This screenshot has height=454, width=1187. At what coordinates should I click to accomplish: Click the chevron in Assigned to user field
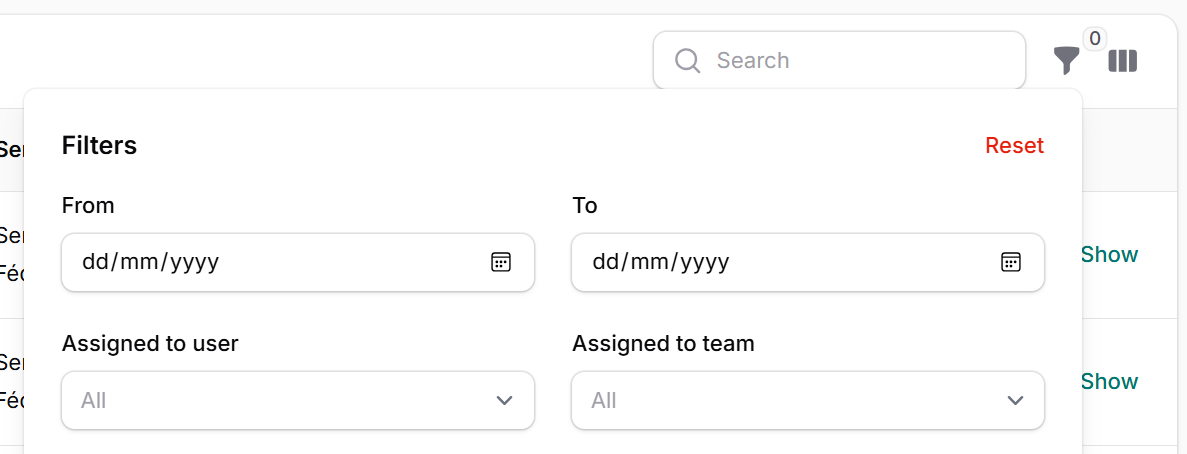pos(505,401)
